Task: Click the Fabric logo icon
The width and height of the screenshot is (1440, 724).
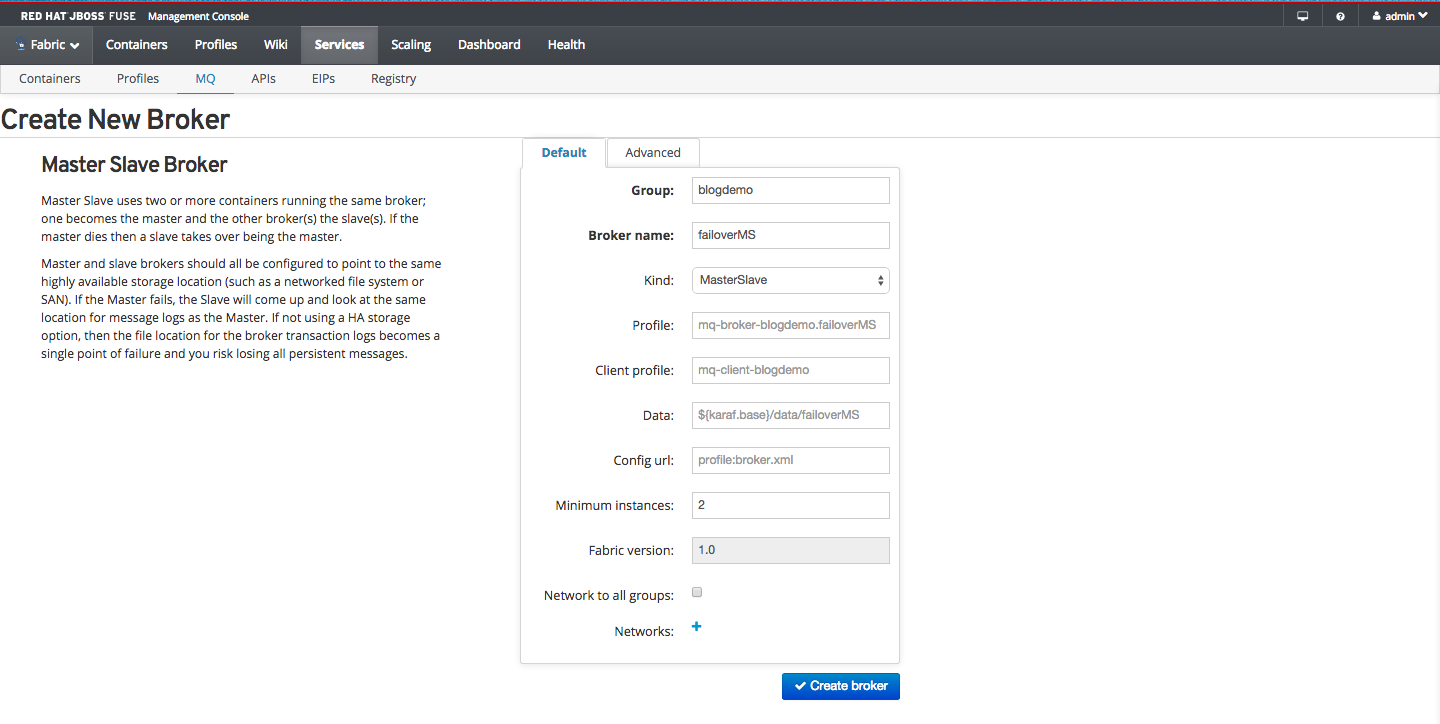Action: (21, 45)
